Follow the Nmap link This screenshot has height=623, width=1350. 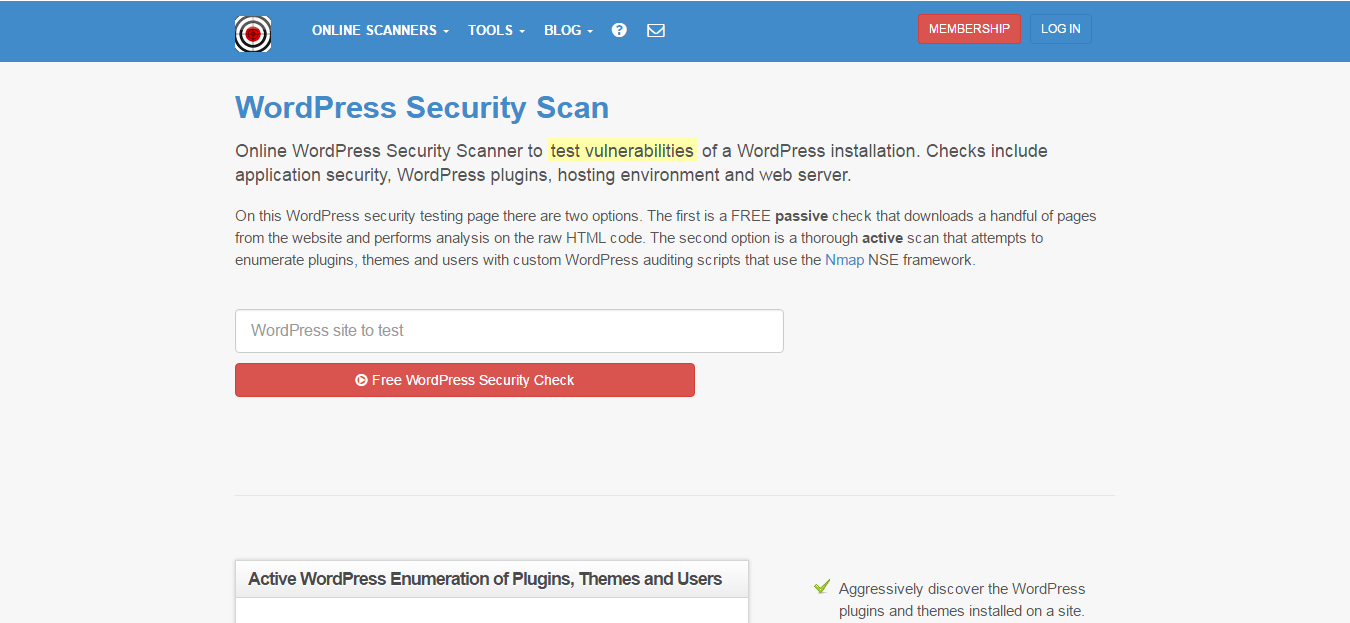(x=844, y=260)
